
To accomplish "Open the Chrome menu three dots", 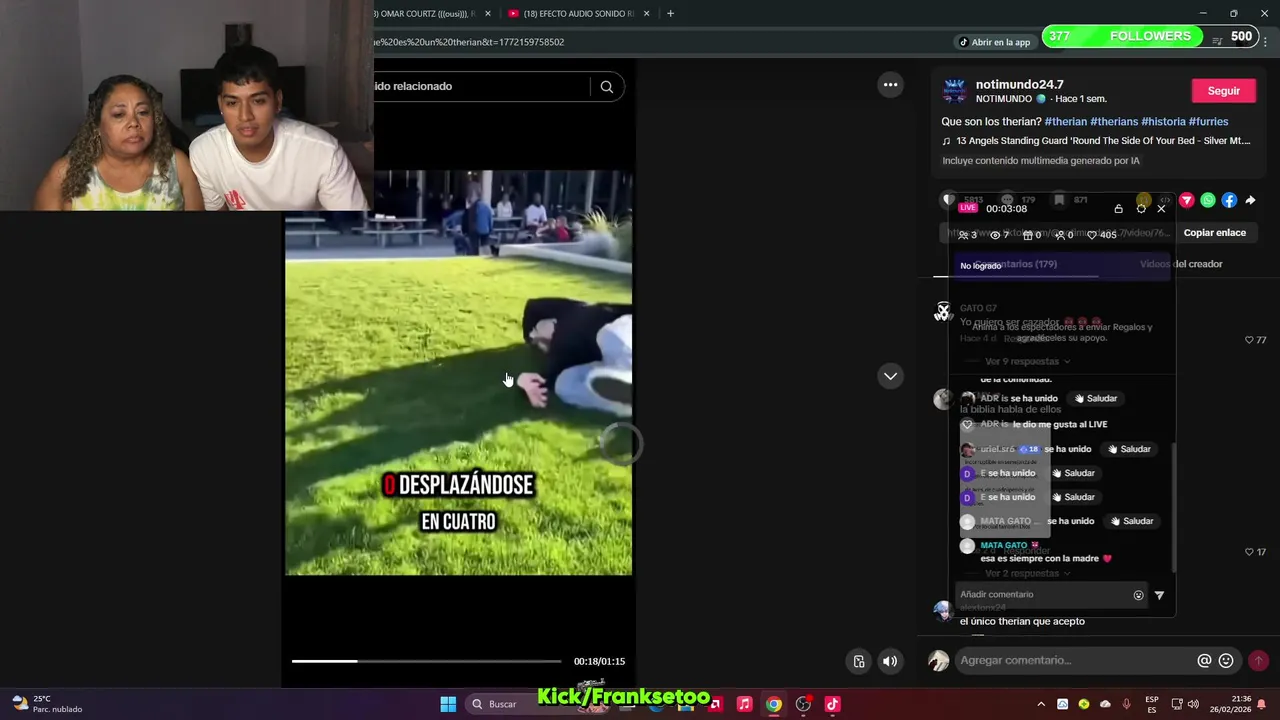I will (x=1265, y=42).
